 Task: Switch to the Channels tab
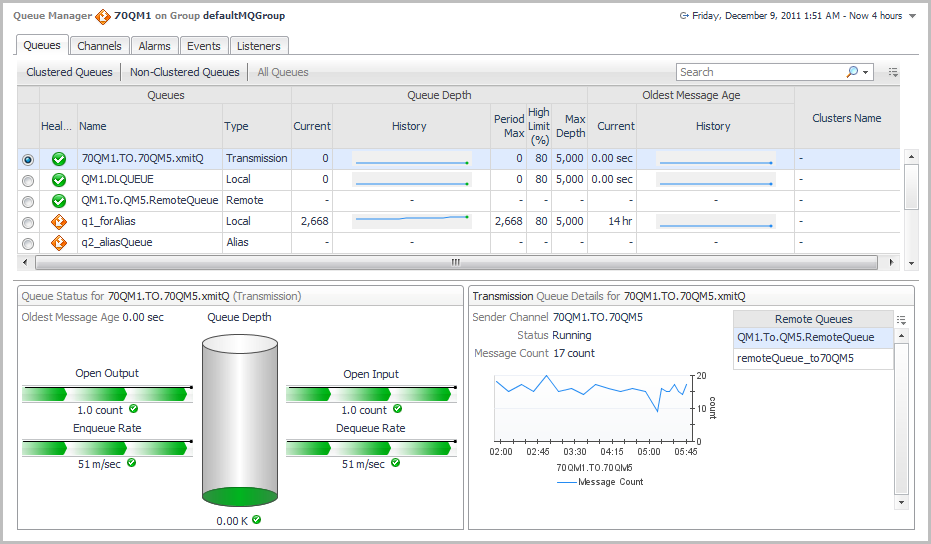tap(99, 46)
